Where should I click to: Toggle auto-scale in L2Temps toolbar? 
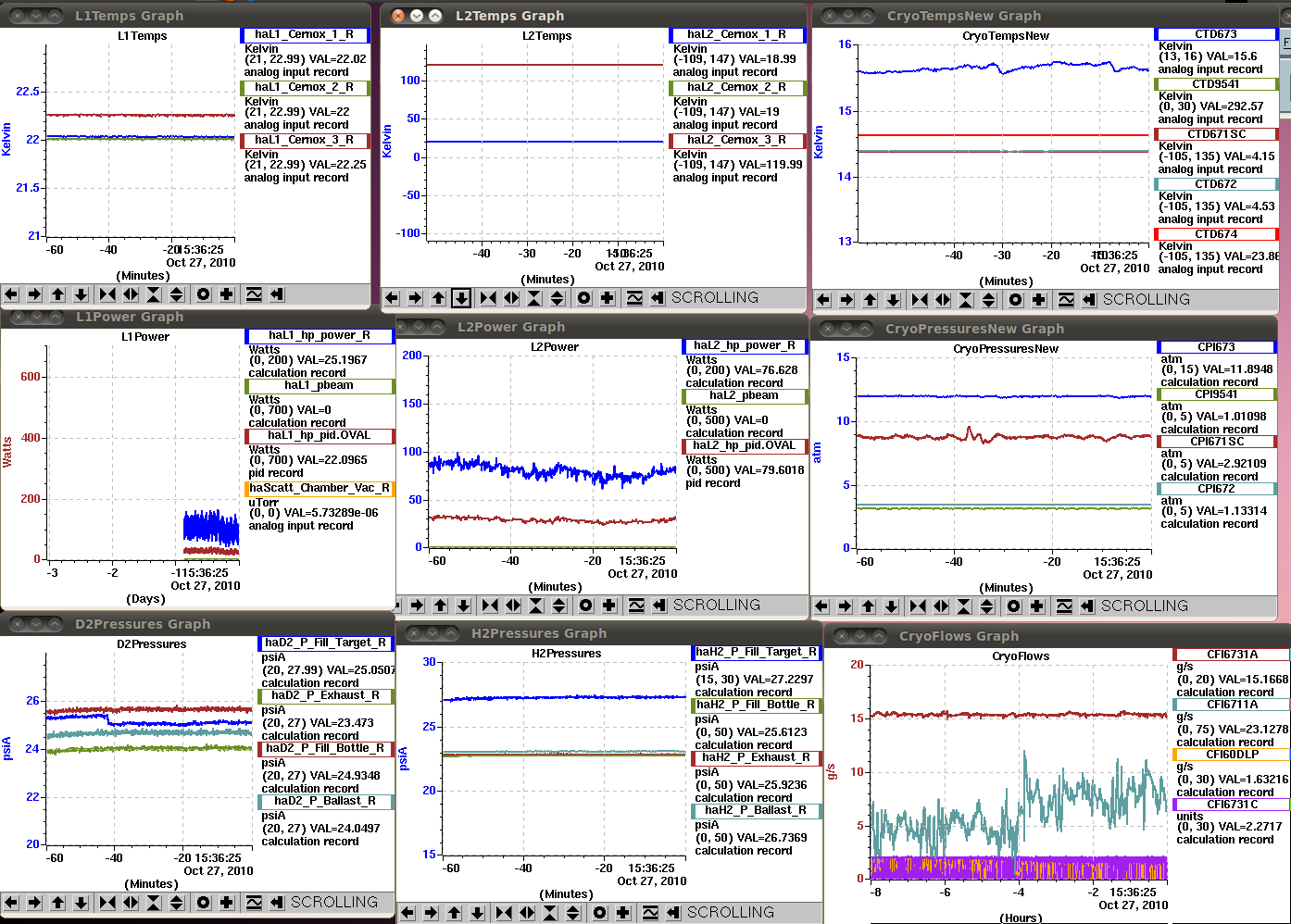[x=634, y=298]
